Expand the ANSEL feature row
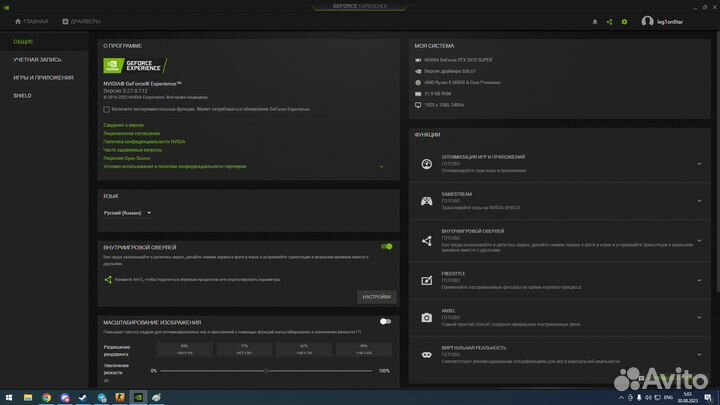720x405 pixels. pyautogui.click(x=699, y=317)
